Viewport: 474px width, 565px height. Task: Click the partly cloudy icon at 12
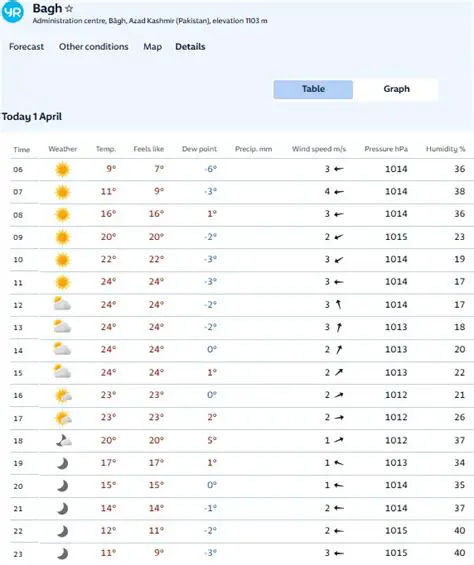click(62, 304)
